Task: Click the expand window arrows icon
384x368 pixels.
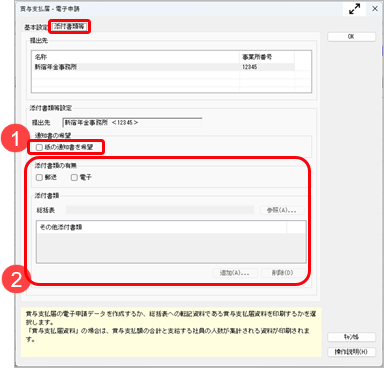Action: click(355, 9)
